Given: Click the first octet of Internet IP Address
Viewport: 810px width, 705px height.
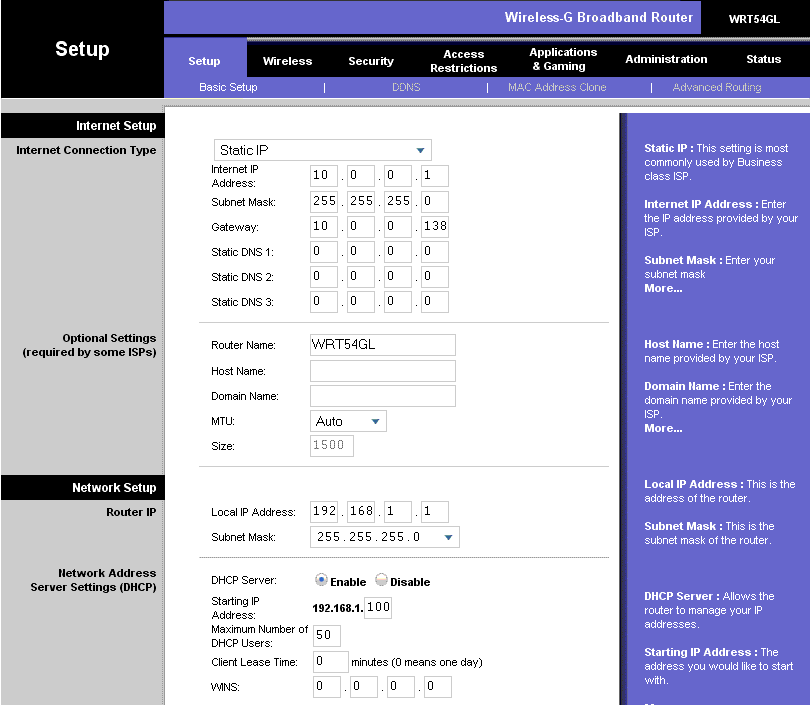Looking at the screenshot, I should [324, 176].
